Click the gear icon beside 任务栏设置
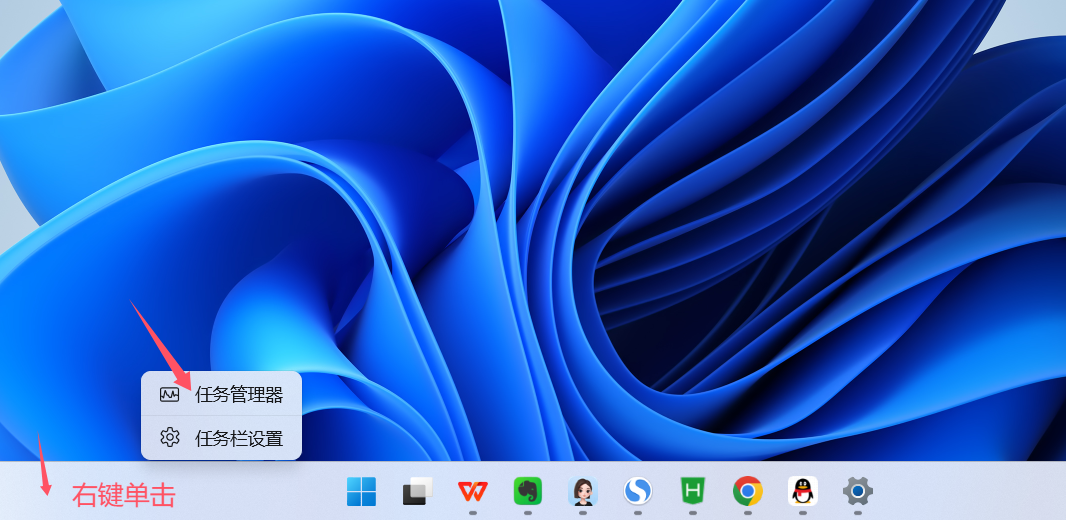The image size is (1066, 520). tap(169, 438)
